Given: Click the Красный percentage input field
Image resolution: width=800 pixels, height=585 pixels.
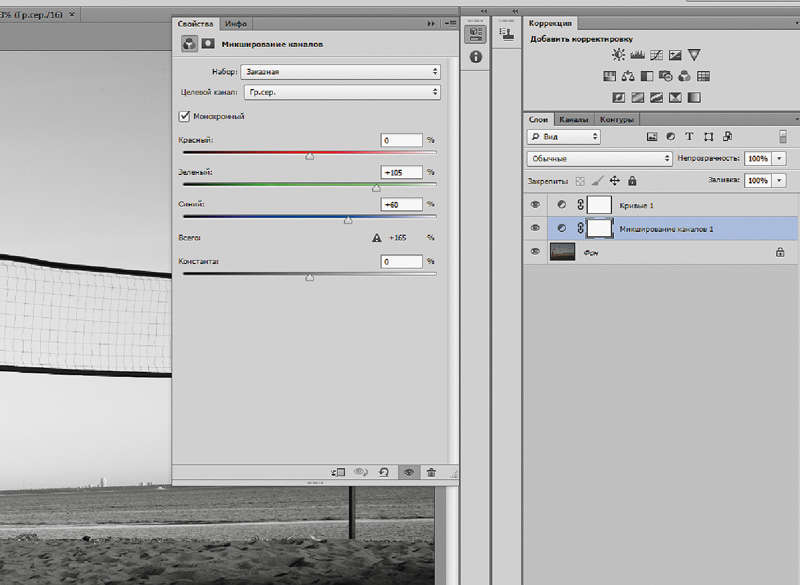Looking at the screenshot, I should pyautogui.click(x=401, y=141).
